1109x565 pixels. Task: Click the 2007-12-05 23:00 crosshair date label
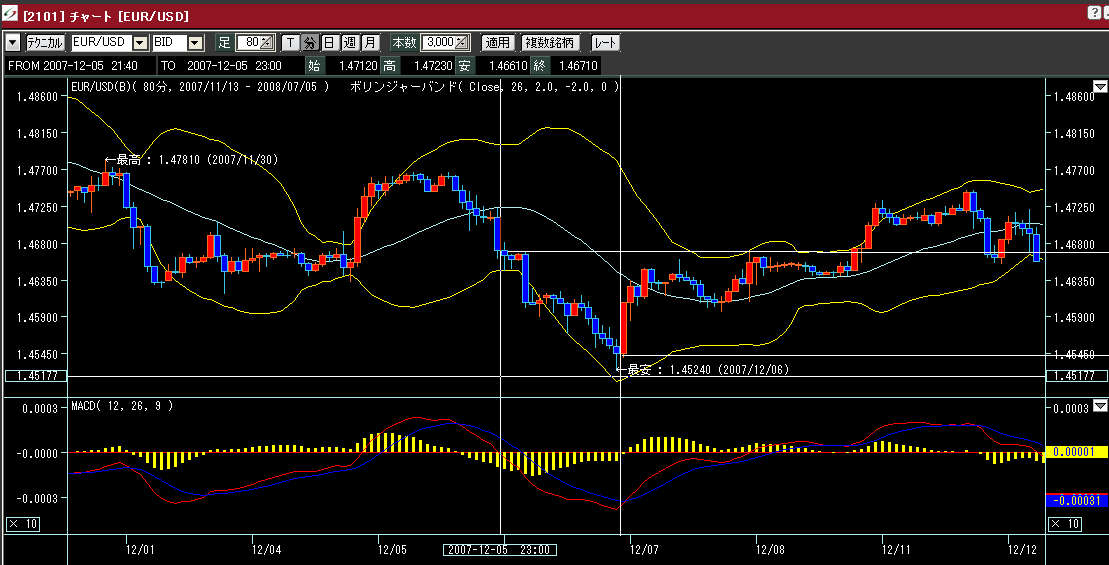499,549
